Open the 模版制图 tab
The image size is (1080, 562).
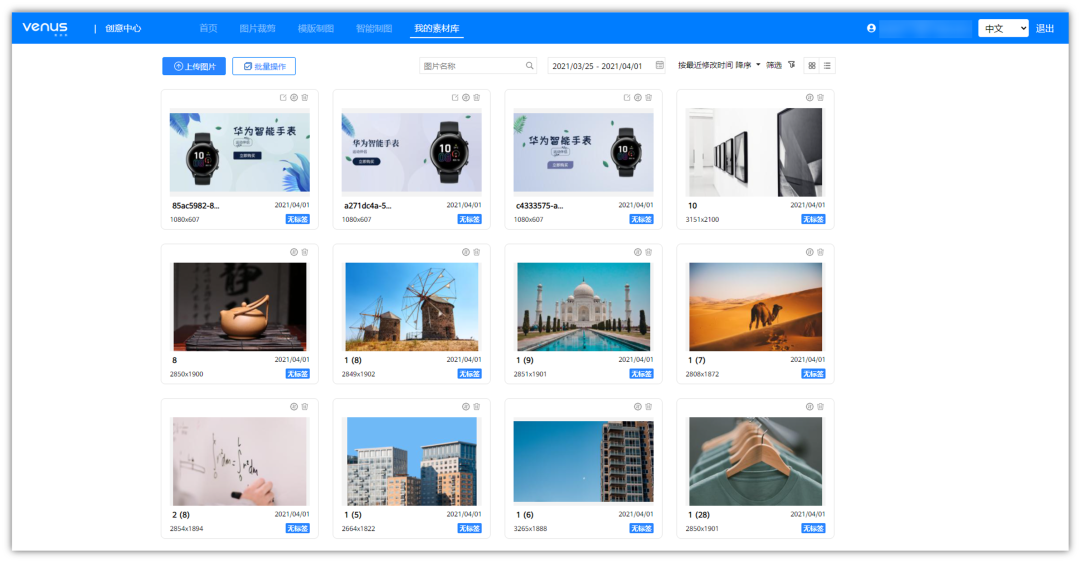(315, 28)
